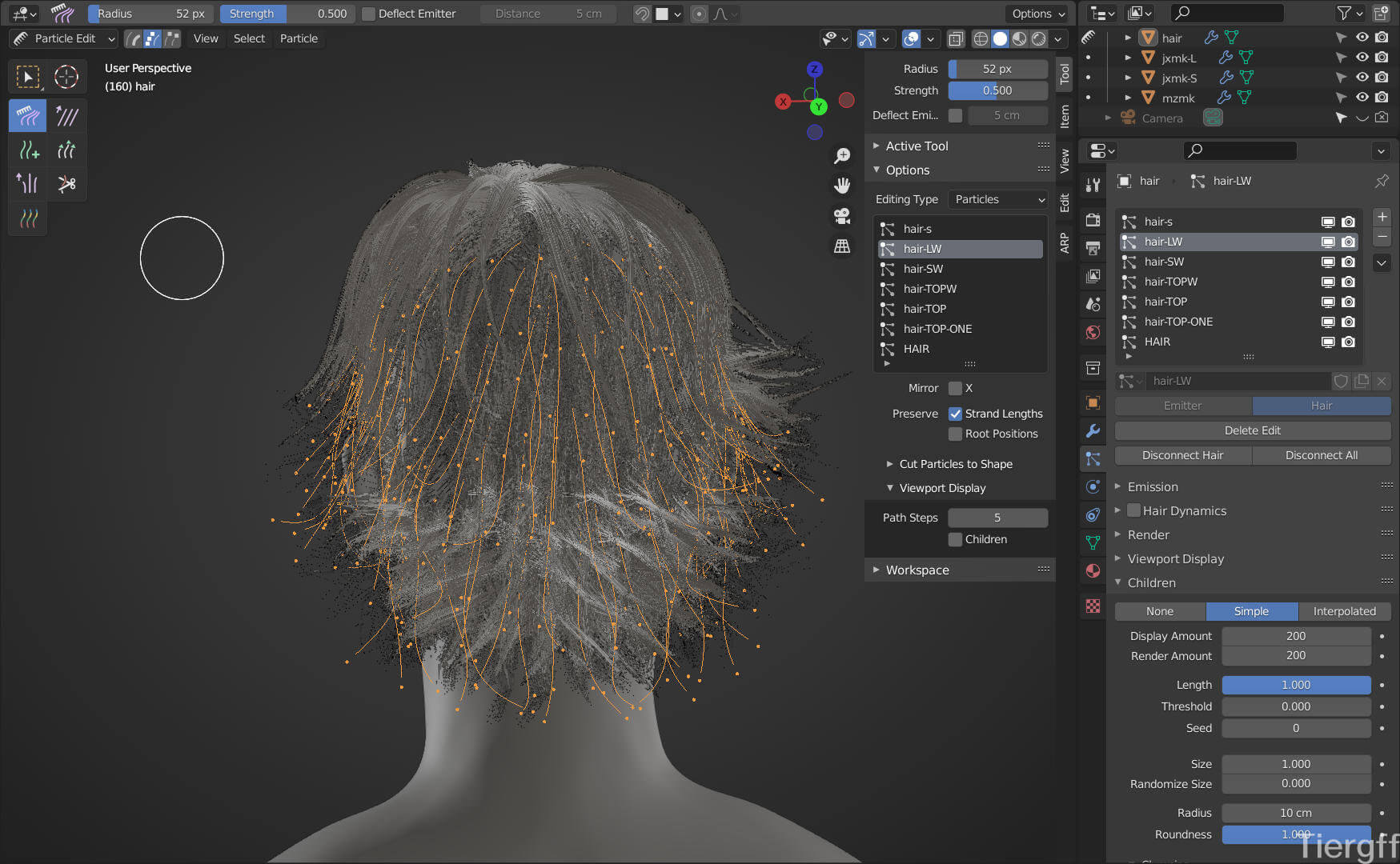Click the Delete Edit button
Image resolution: width=1400 pixels, height=864 pixels.
[x=1252, y=430]
